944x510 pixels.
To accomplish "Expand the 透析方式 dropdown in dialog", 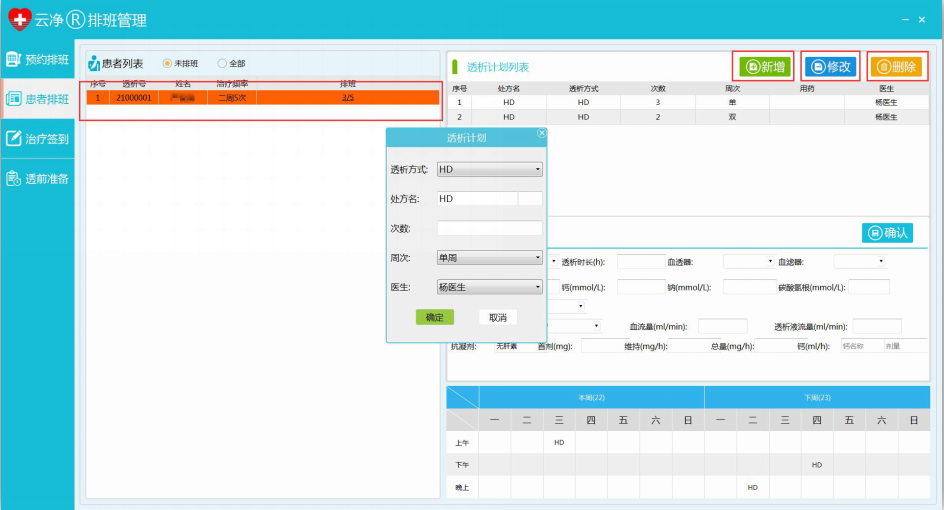I will (x=490, y=170).
